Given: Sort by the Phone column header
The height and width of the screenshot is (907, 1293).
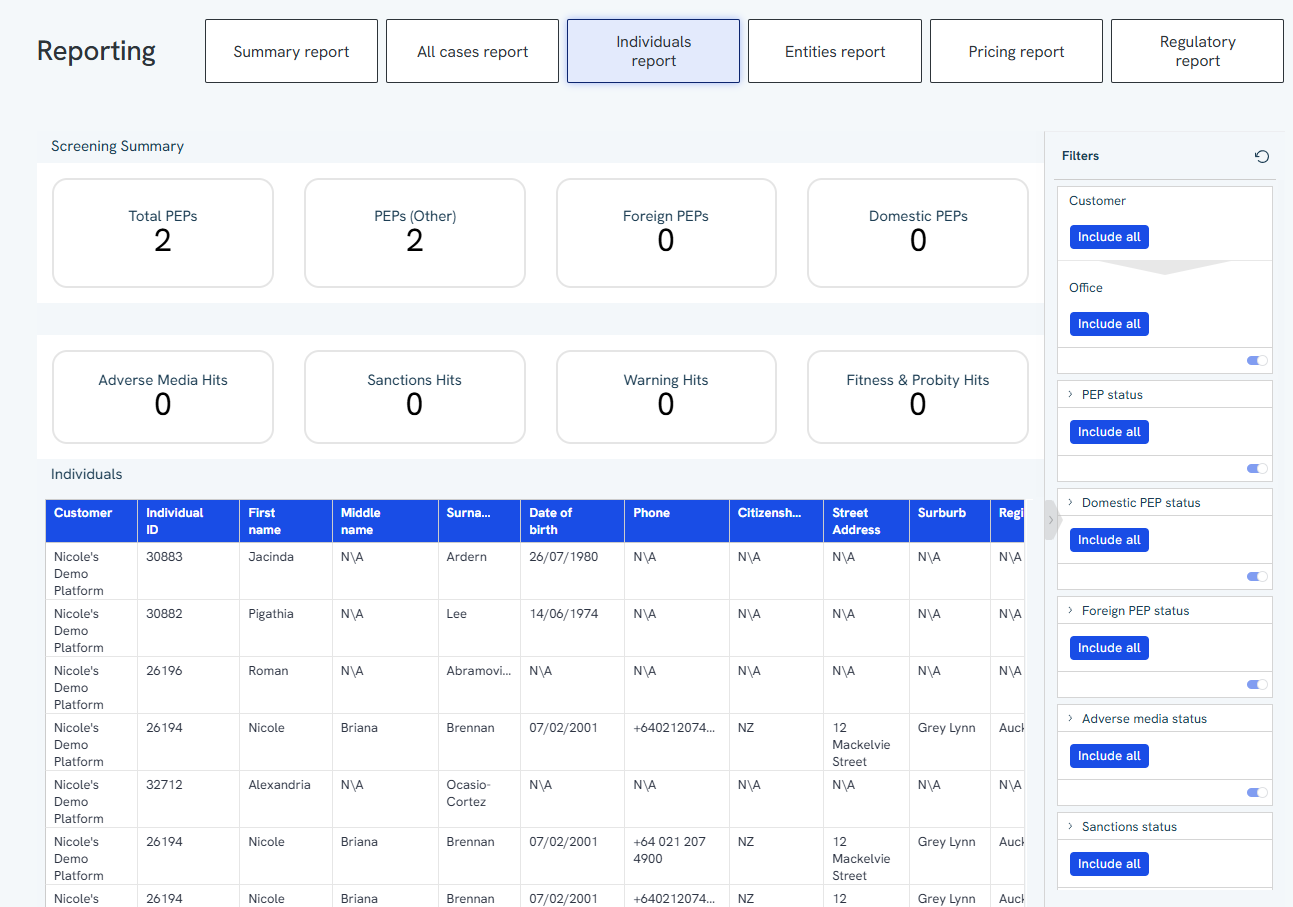Looking at the screenshot, I should tap(677, 521).
